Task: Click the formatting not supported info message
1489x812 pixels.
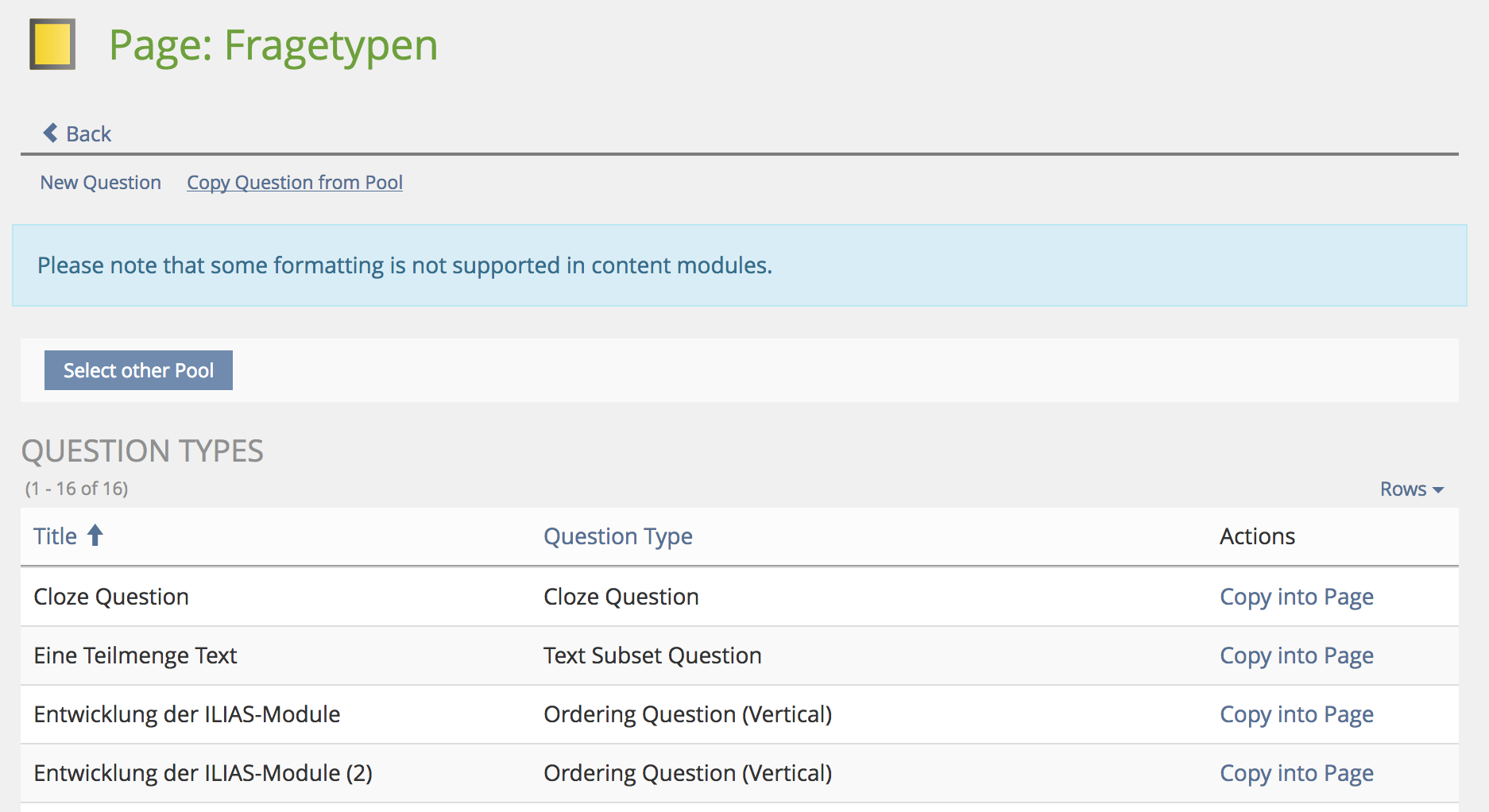Action: tap(404, 265)
